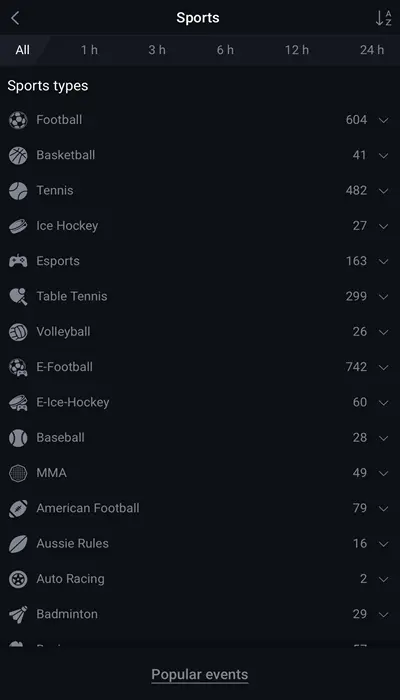Expand the E-Football row chevron
The width and height of the screenshot is (400, 700).
point(383,367)
